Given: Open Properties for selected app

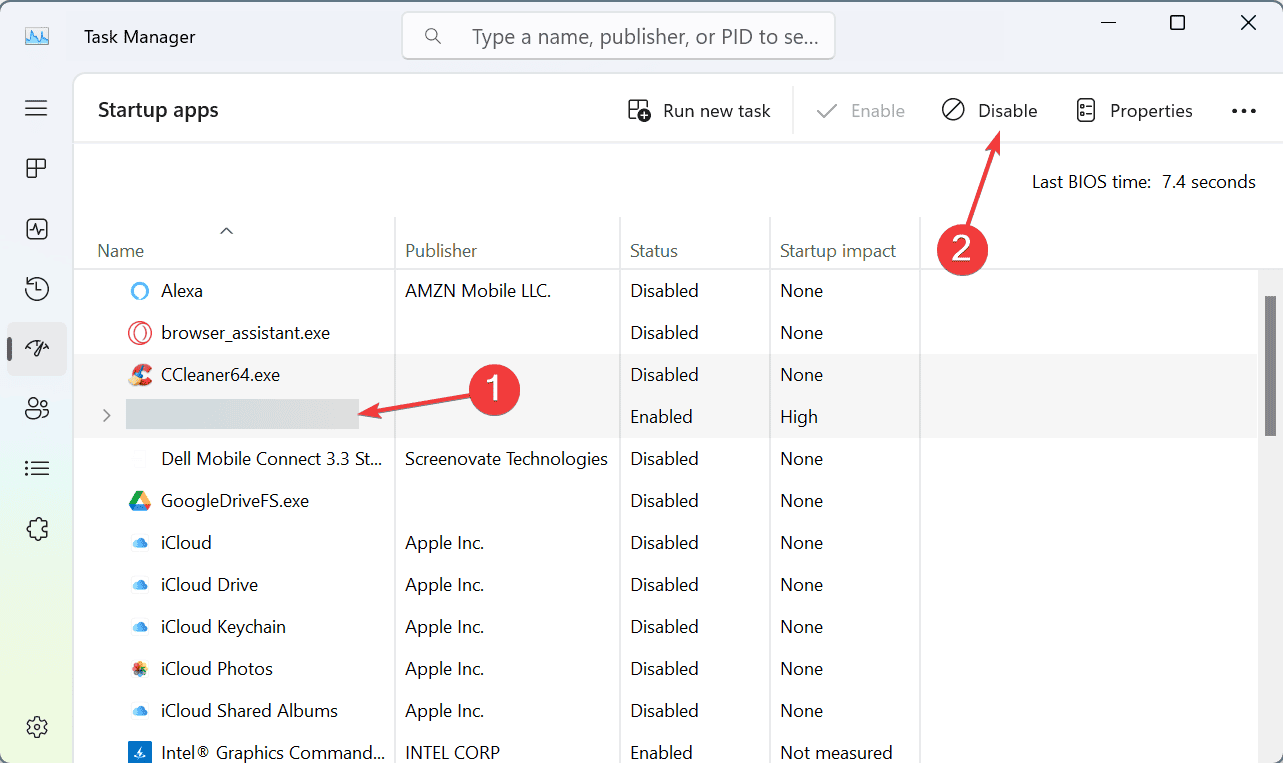Looking at the screenshot, I should [1135, 111].
